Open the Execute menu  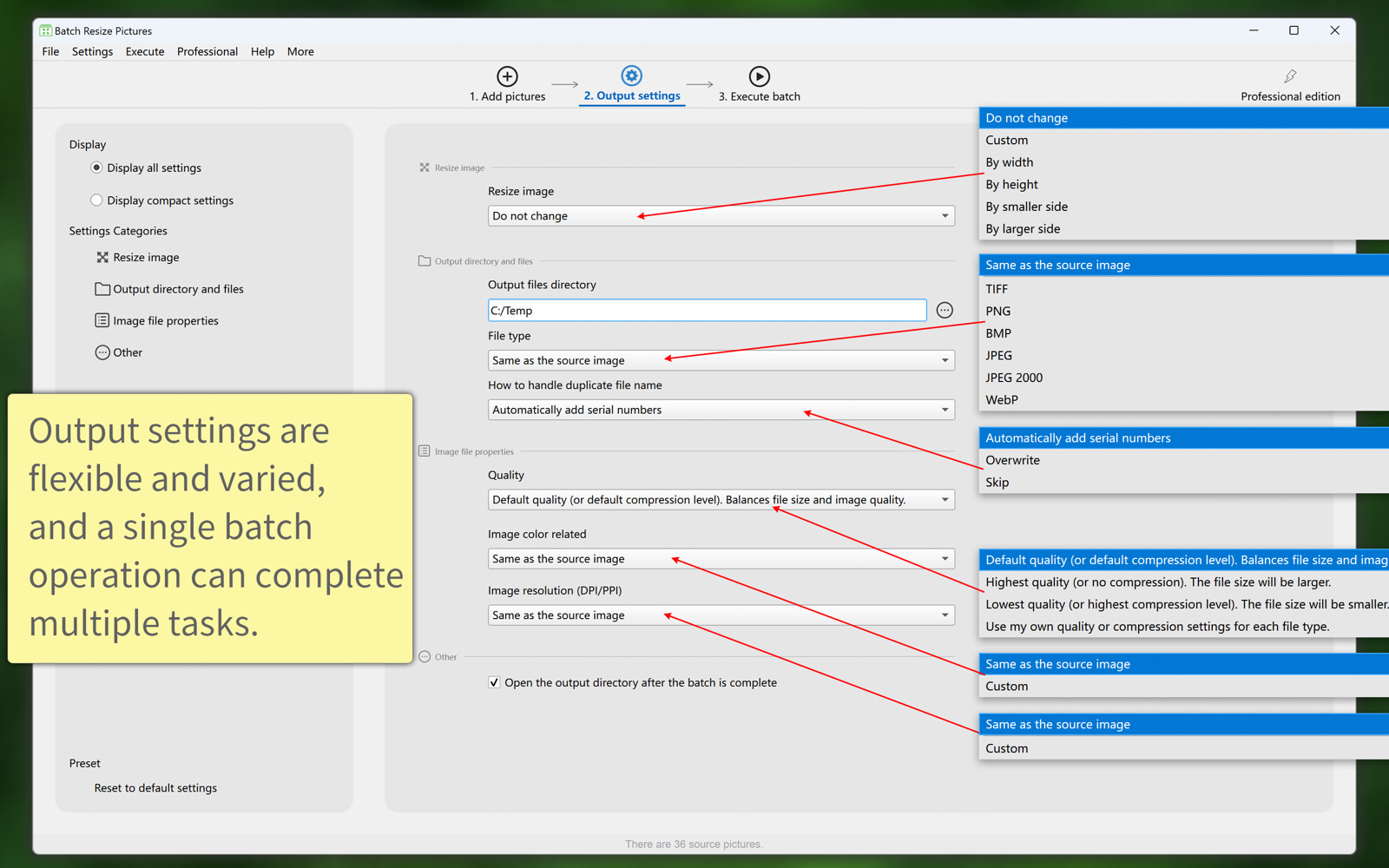pos(145,51)
